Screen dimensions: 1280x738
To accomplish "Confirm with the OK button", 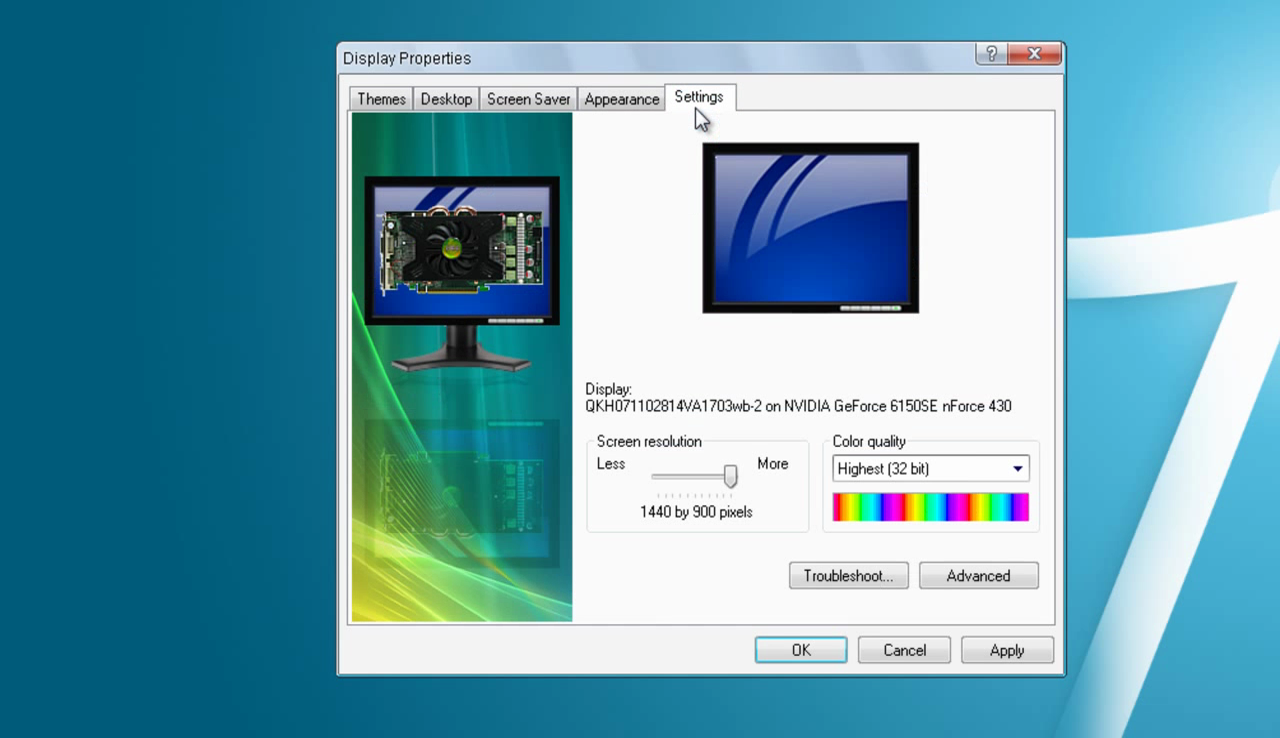I will [x=801, y=650].
